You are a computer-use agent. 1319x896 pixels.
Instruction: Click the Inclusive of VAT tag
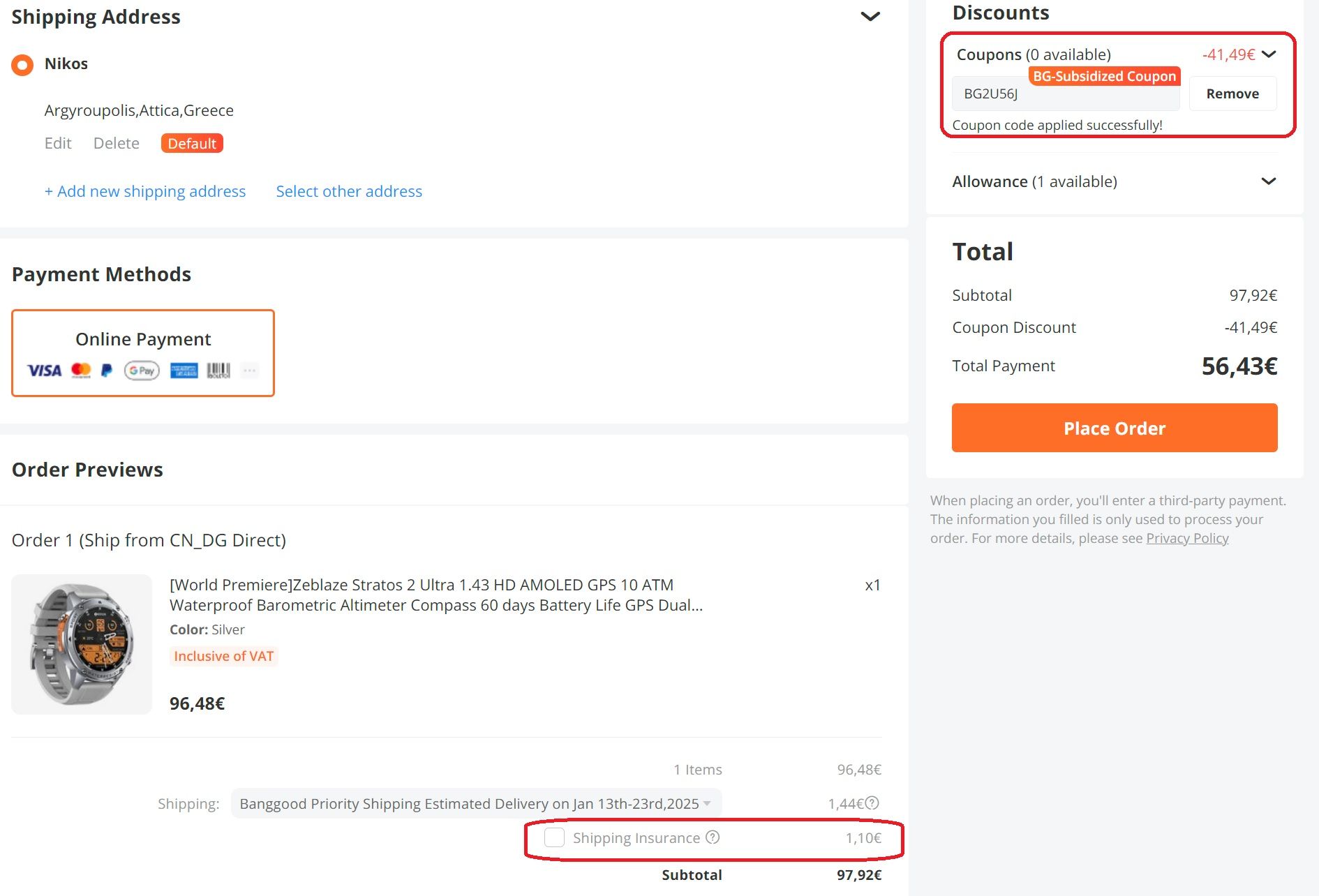pyautogui.click(x=223, y=656)
